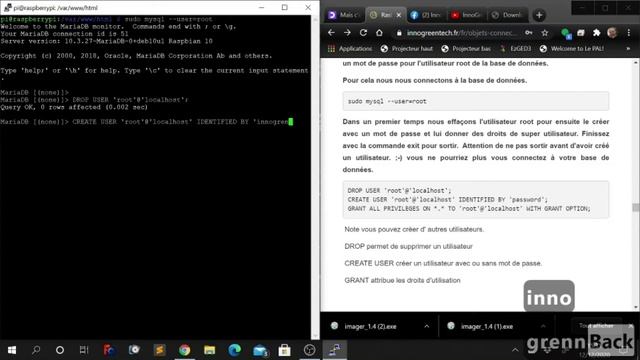The image size is (640, 360).
Task: Reload the innogreentech page
Action: (x=363, y=33)
